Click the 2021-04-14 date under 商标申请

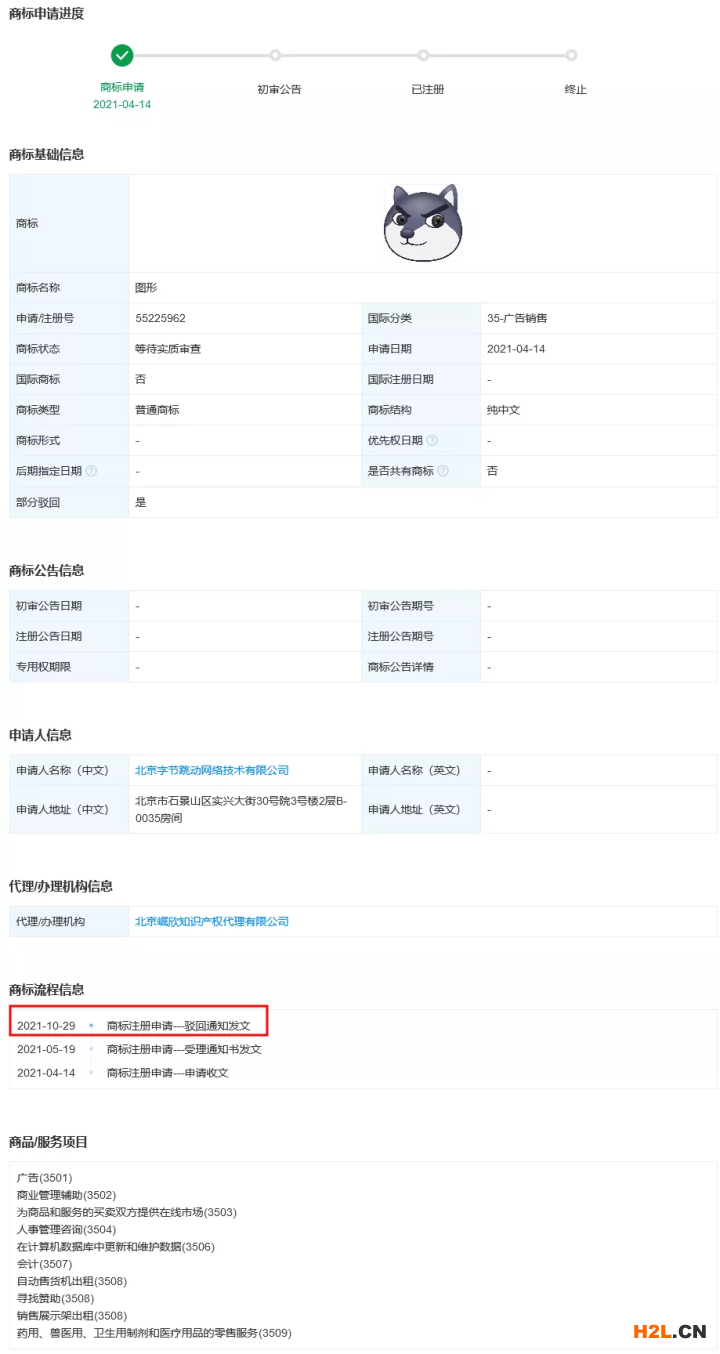[x=122, y=104]
